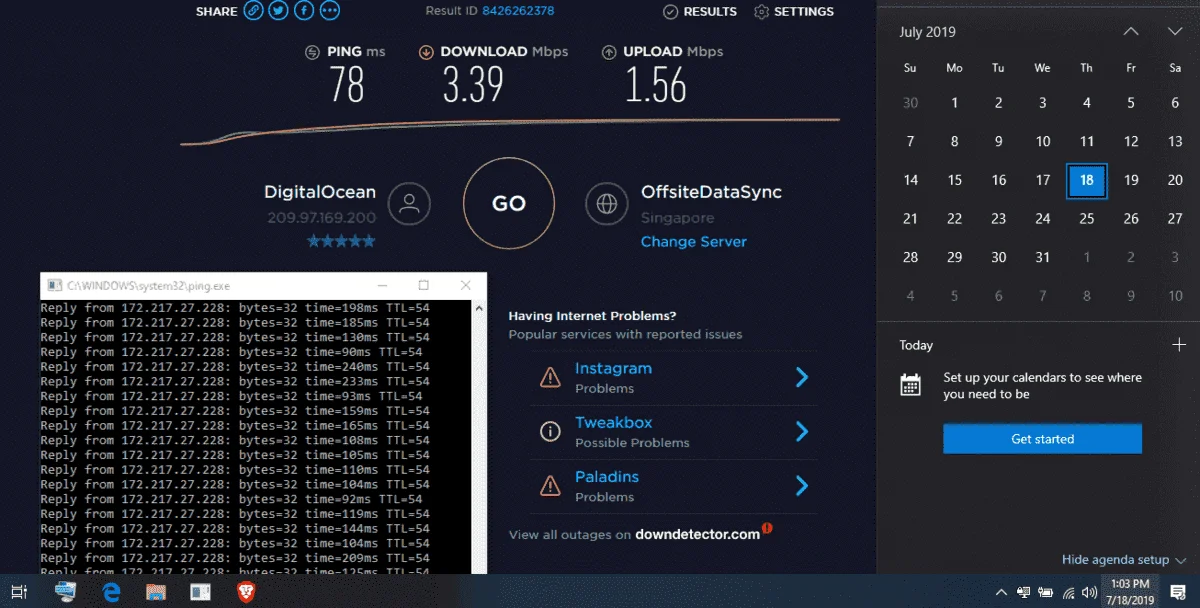
Task: Rate DigitalOcean using the five stars
Action: tap(341, 241)
